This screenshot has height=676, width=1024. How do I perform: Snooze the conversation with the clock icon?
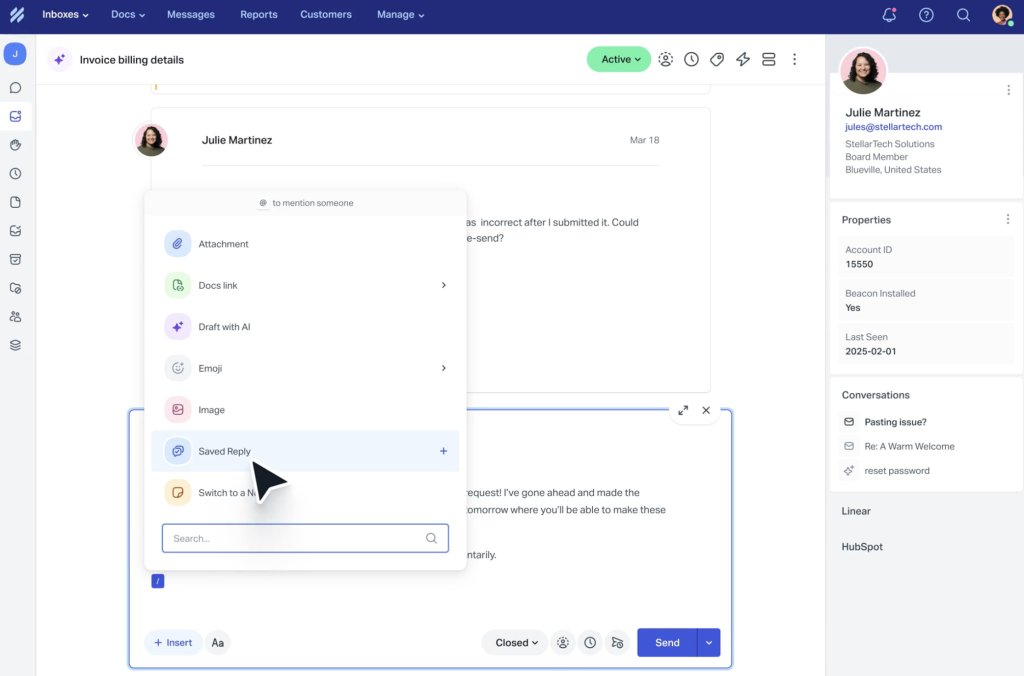coord(691,59)
